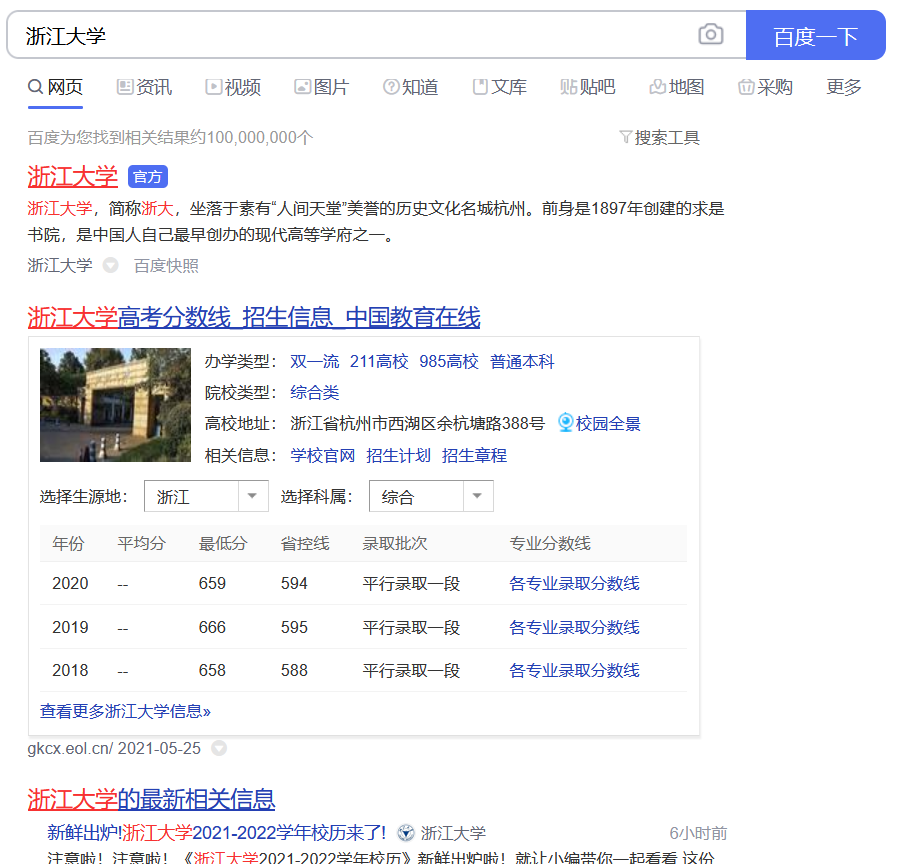Image resolution: width=904 pixels, height=864 pixels.
Task: Select the 网页 tab
Action: 55,87
